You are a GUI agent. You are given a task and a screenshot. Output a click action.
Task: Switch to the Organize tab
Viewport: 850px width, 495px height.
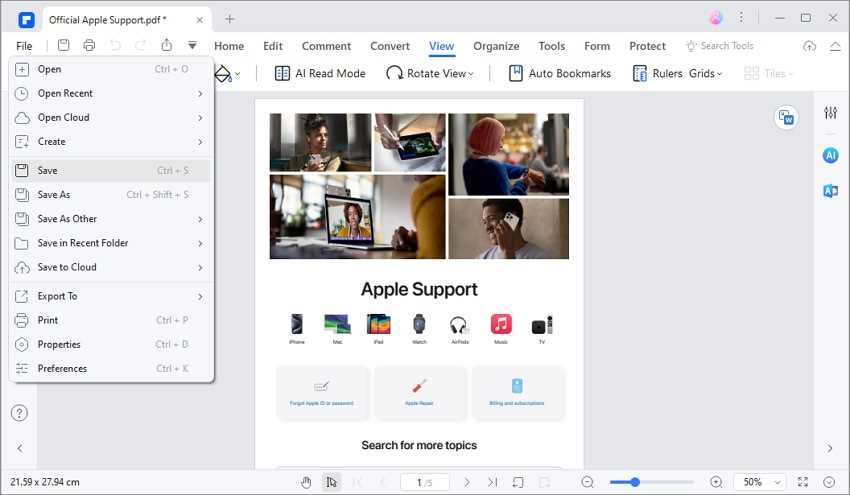(x=496, y=46)
